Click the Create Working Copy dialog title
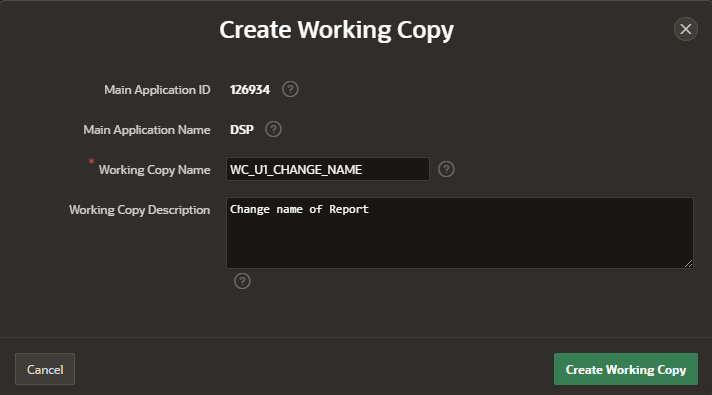This screenshot has width=712, height=395. (336, 30)
